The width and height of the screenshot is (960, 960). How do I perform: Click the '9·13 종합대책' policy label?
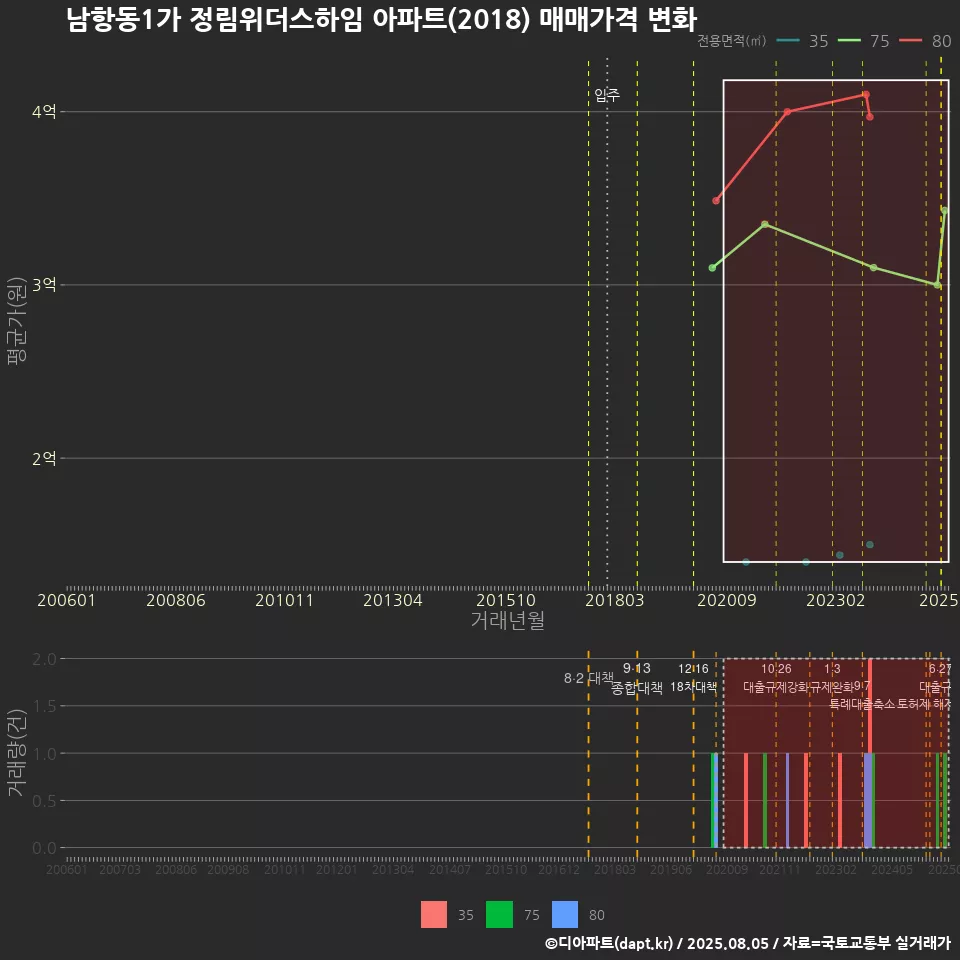637,678
